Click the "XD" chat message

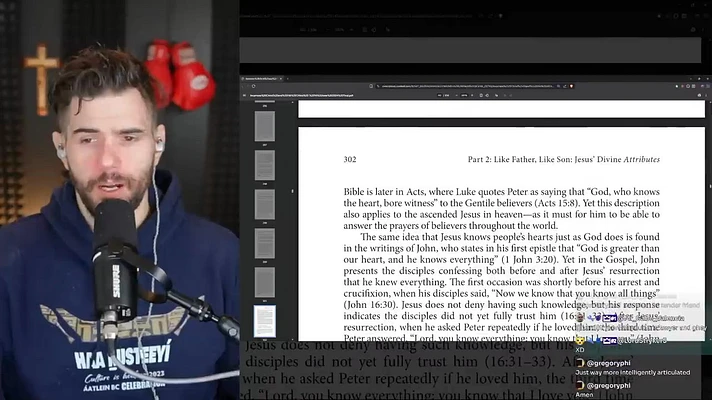(x=579, y=350)
